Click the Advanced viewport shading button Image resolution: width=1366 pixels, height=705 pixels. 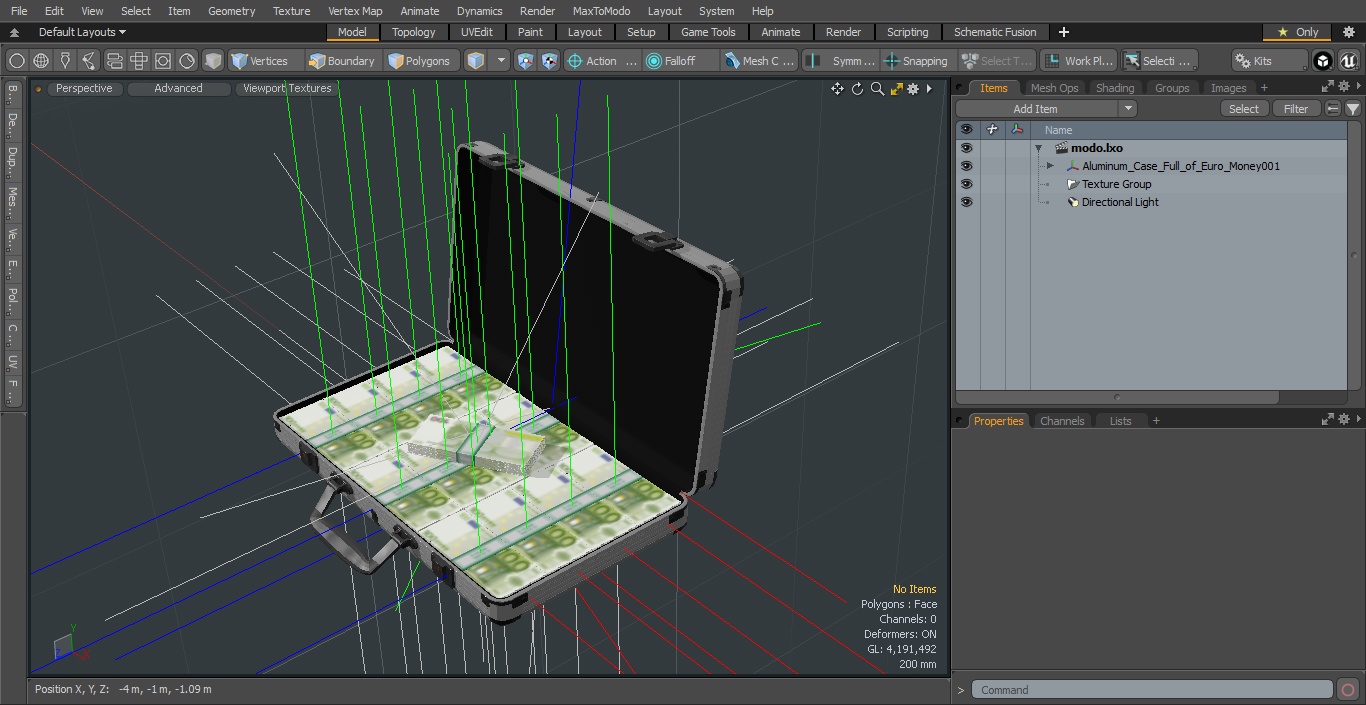pyautogui.click(x=178, y=88)
